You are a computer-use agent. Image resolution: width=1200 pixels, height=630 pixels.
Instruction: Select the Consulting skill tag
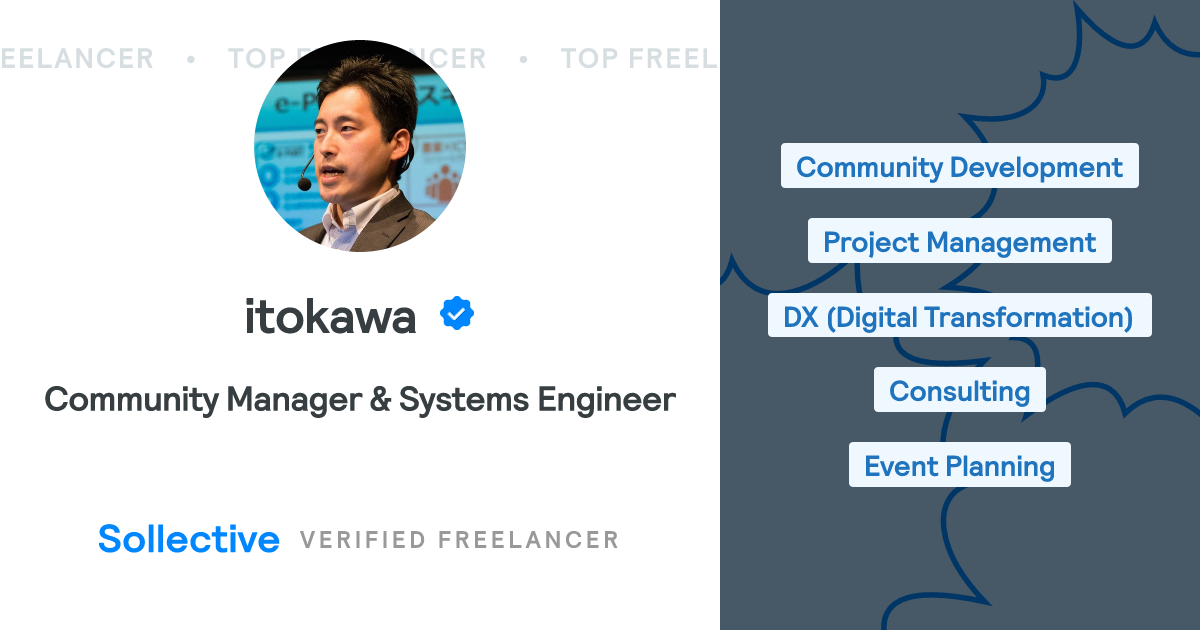tap(959, 391)
